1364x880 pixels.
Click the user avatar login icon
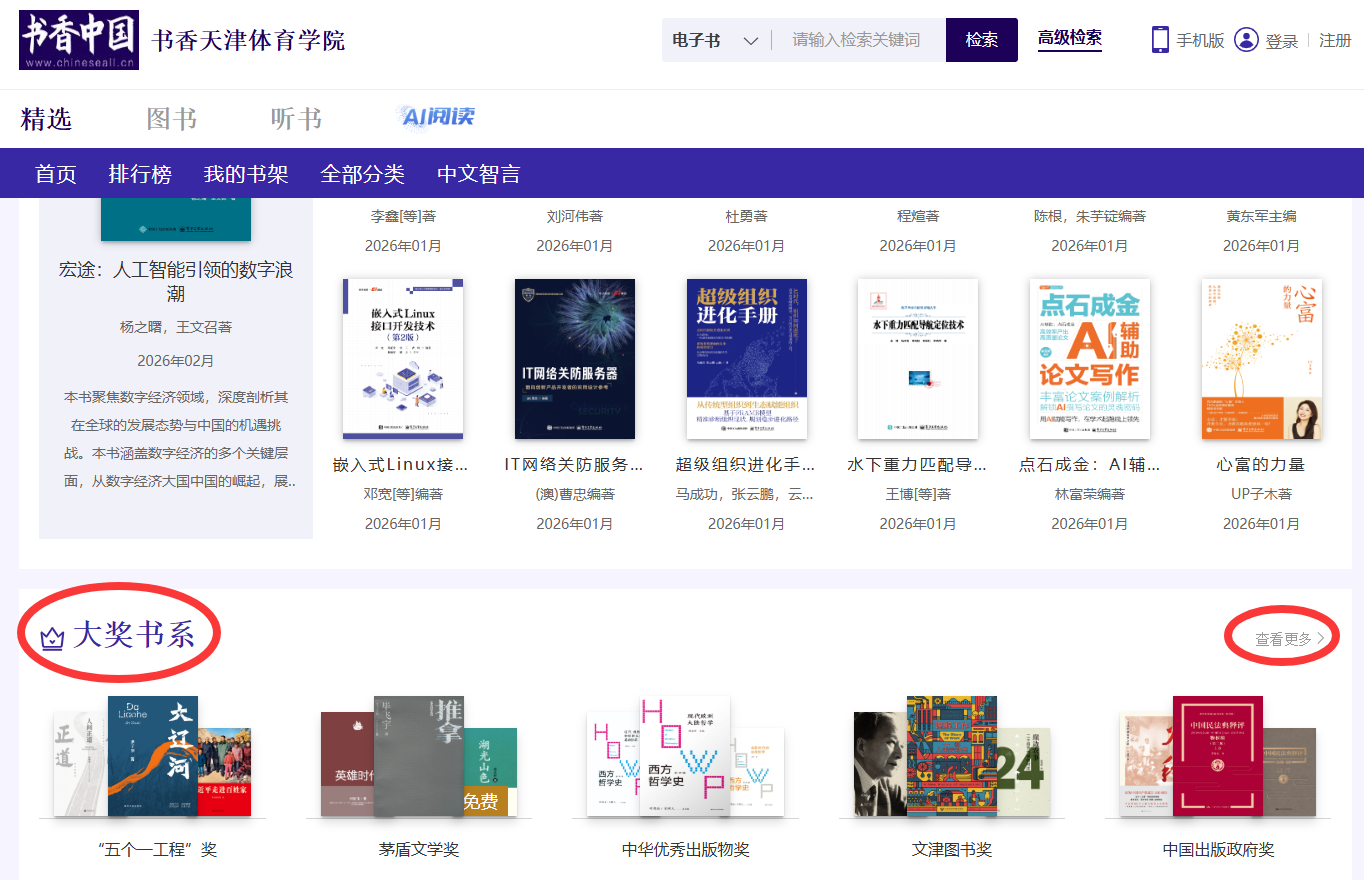tap(1245, 40)
